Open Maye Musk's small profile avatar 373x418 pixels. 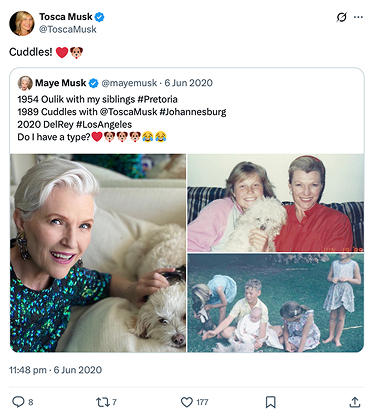click(x=25, y=83)
